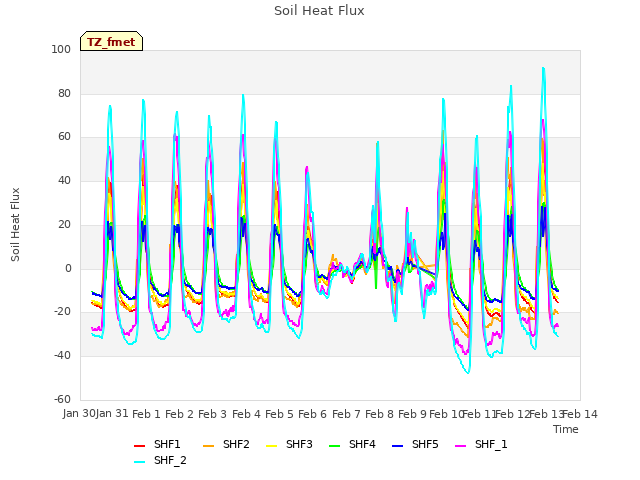Click the Feb 12 x-axis tick label
The height and width of the screenshot is (480, 640).
pos(512,414)
